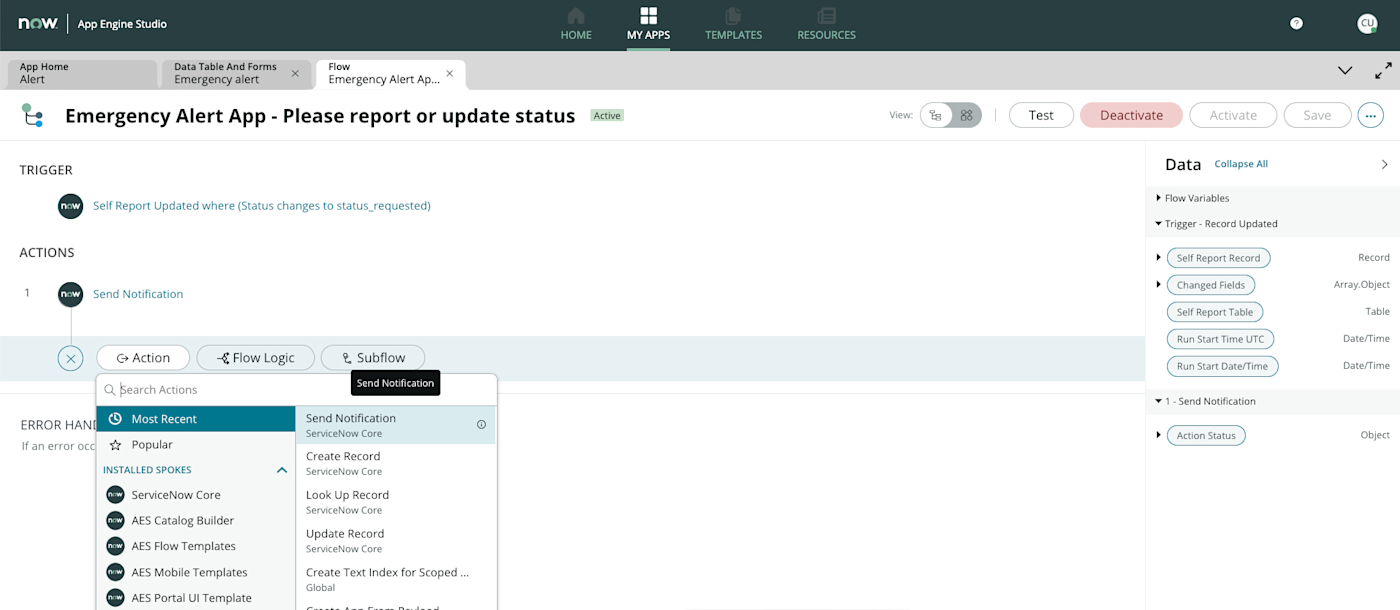1400x610 pixels.
Task: Cancel adding step with the X circle
Action: tap(70, 358)
